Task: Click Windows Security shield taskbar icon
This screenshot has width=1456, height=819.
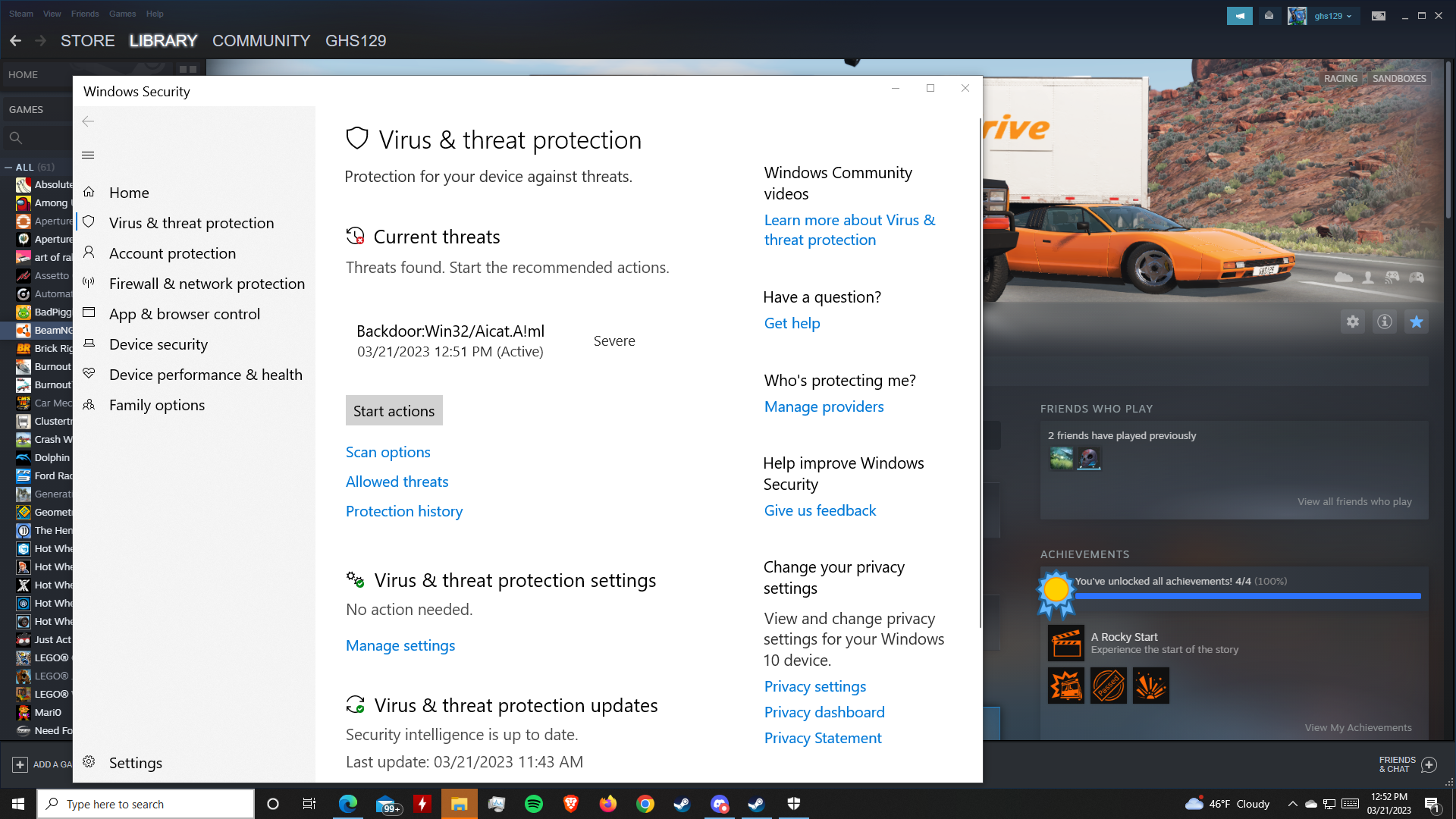Action: coord(793,804)
